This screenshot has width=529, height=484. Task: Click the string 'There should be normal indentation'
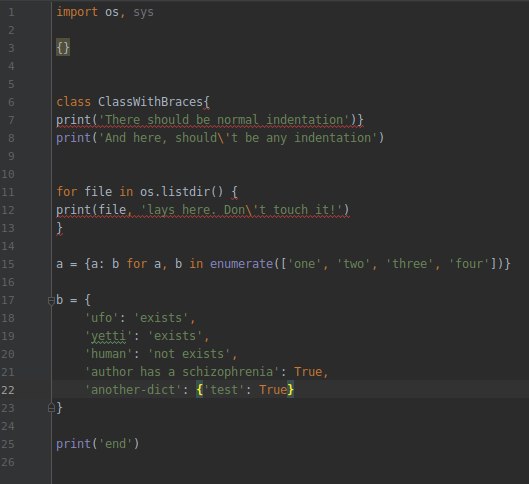click(x=224, y=120)
